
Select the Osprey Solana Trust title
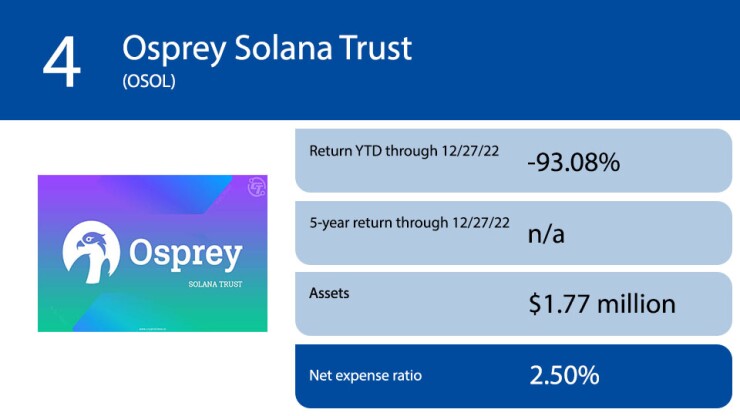pyautogui.click(x=267, y=48)
